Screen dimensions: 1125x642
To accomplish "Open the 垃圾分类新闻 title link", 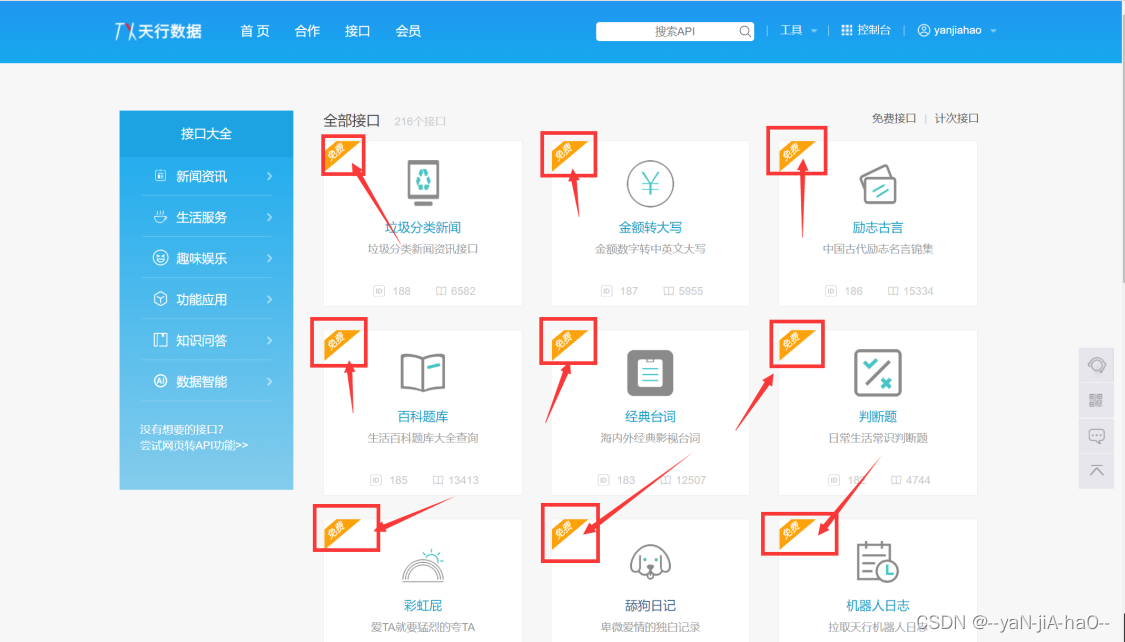I will [x=423, y=227].
